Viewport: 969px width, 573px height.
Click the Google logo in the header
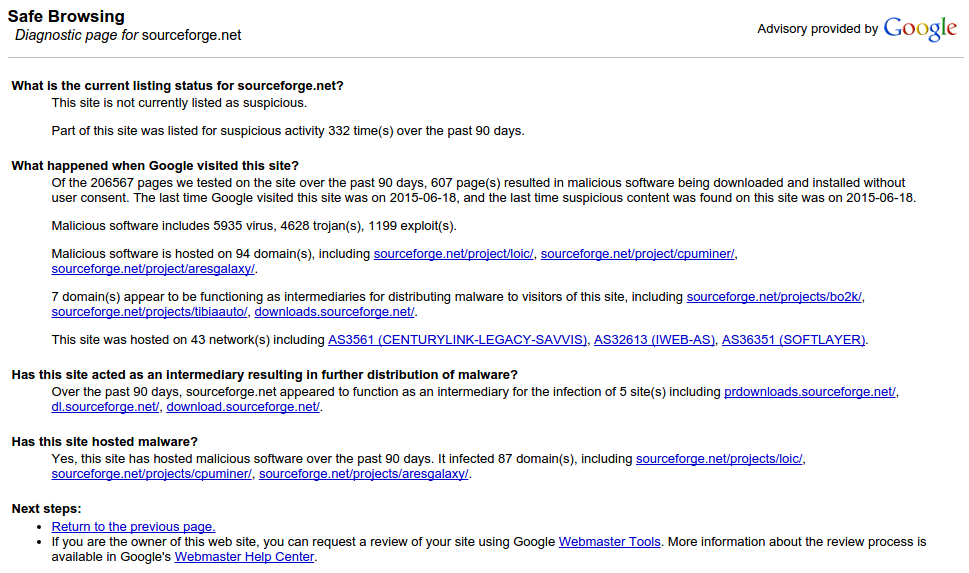click(x=920, y=28)
